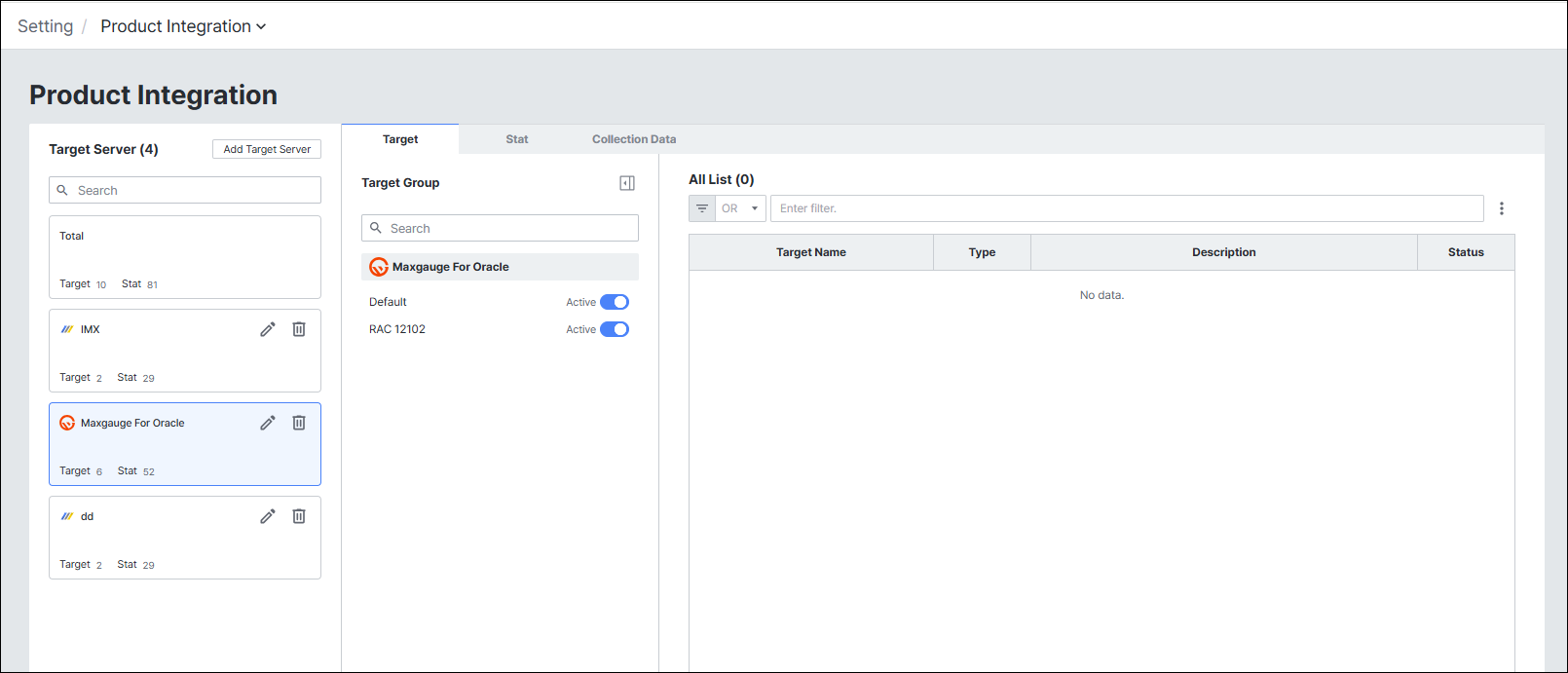Click Maxgauge For Oracle group header
Image resolution: width=1568 pixels, height=673 pixels.
(x=500, y=267)
